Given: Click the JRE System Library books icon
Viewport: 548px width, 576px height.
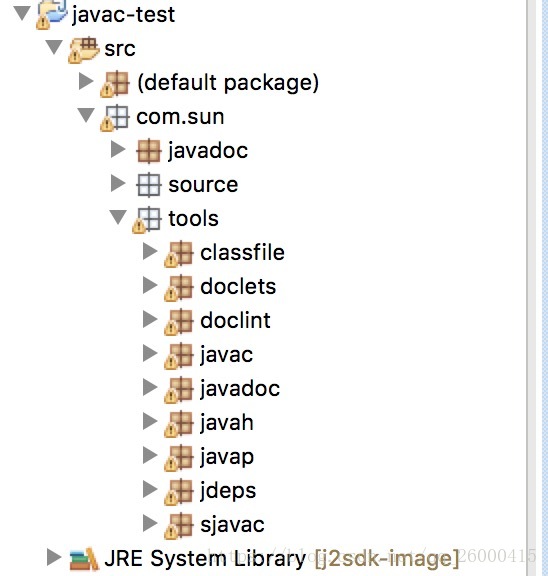Looking at the screenshot, I should (84, 559).
